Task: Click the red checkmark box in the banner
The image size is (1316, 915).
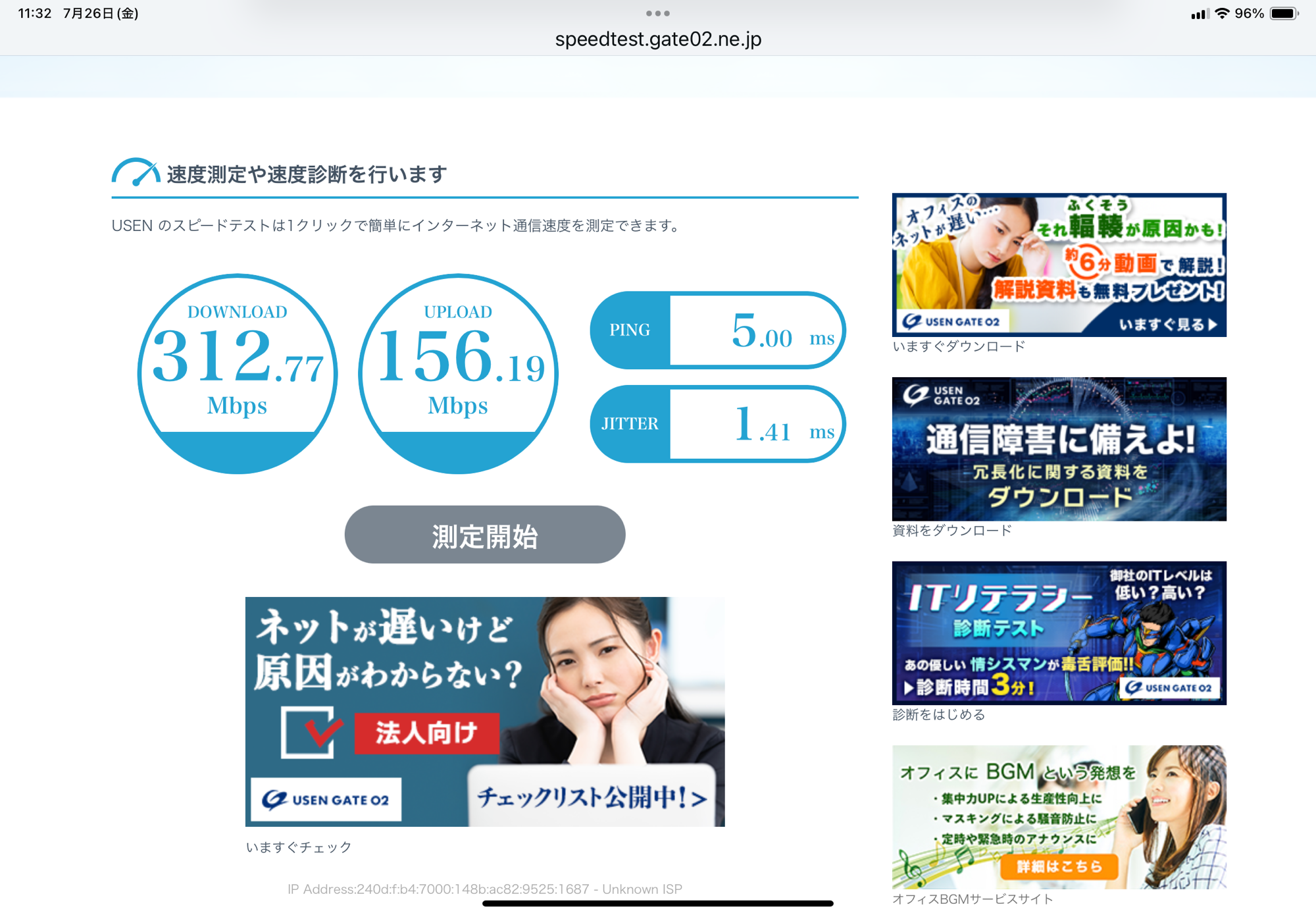Action: tap(310, 732)
